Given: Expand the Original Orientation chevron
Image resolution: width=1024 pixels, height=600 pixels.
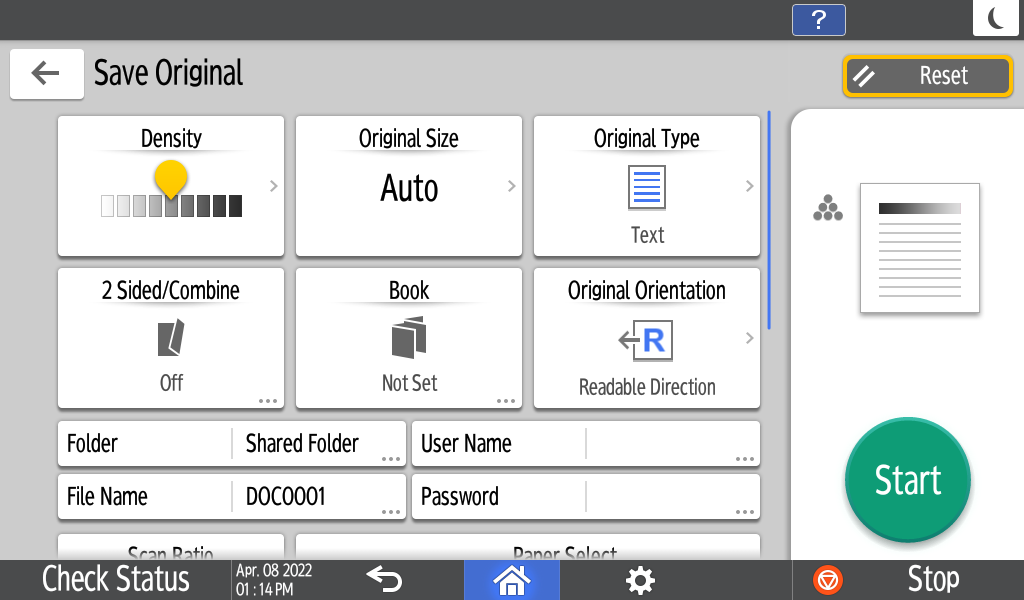Looking at the screenshot, I should pyautogui.click(x=749, y=338).
